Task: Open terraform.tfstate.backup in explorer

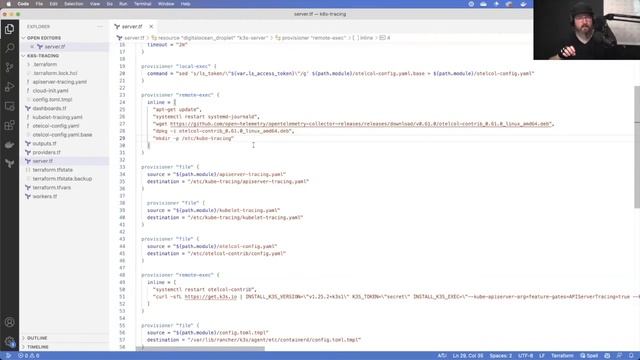Action: click(62, 179)
